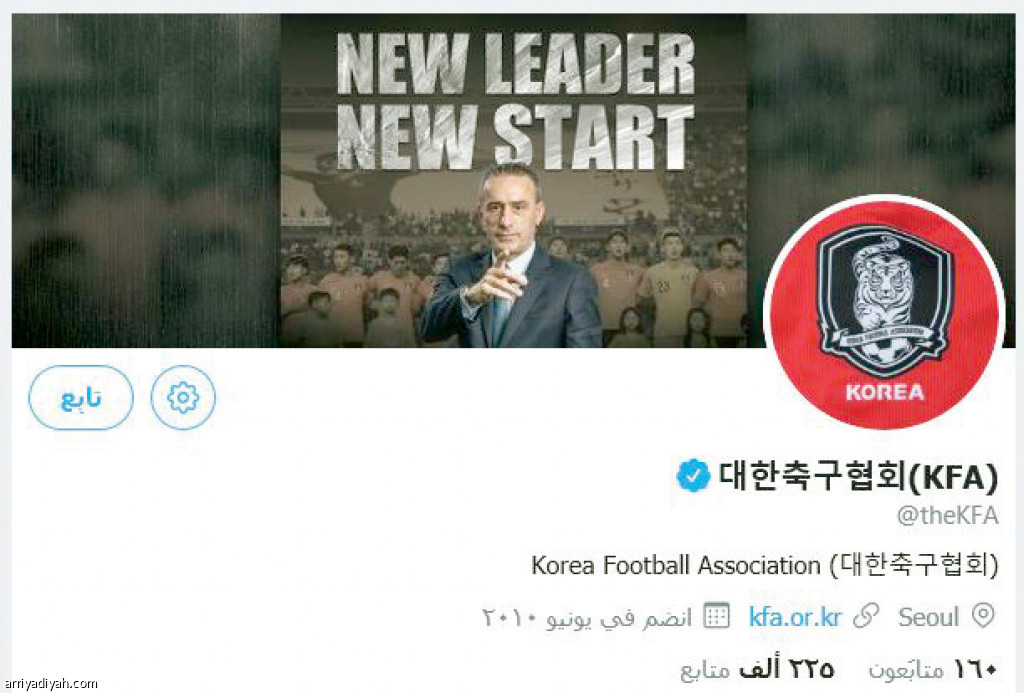Click the @theKFA handle

tap(948, 516)
